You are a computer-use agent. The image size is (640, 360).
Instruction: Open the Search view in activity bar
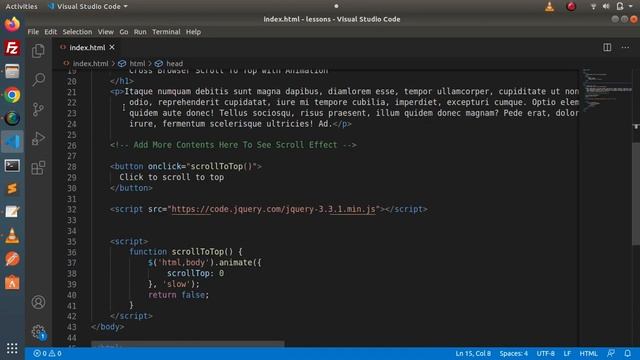[38, 79]
